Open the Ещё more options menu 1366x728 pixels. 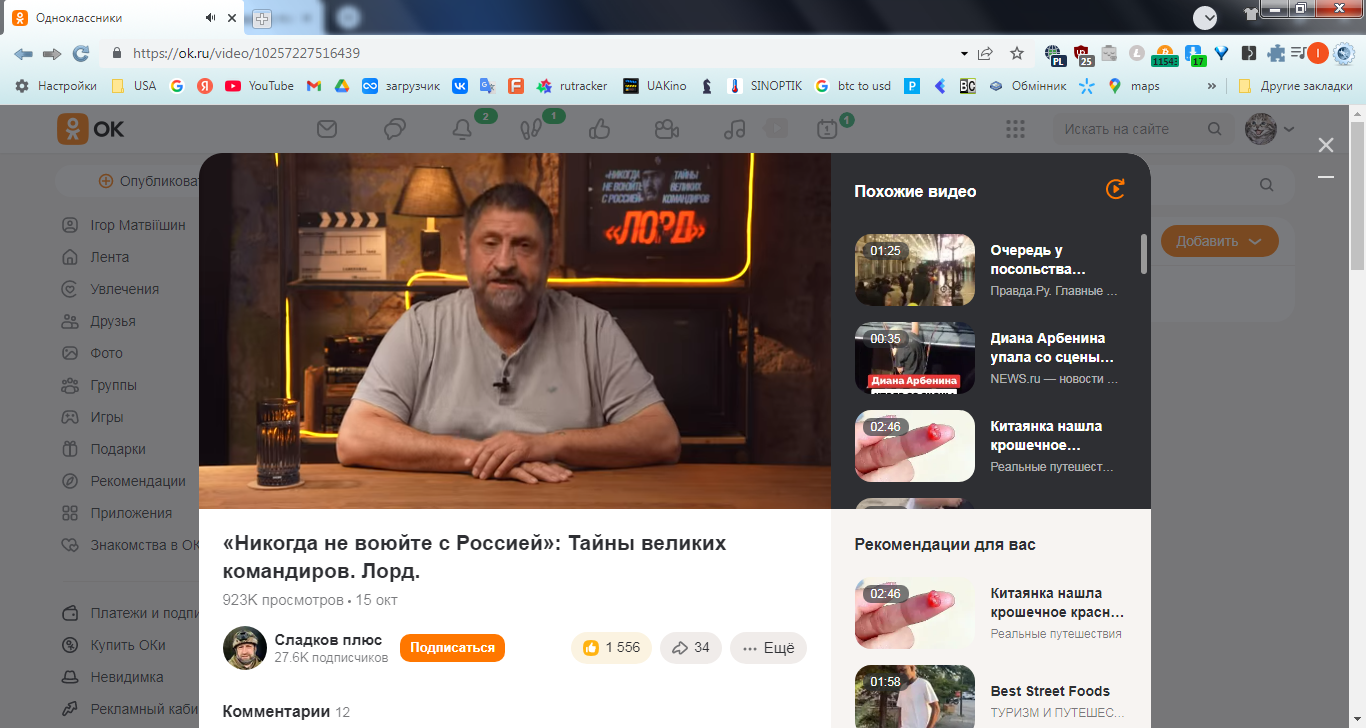tap(768, 648)
